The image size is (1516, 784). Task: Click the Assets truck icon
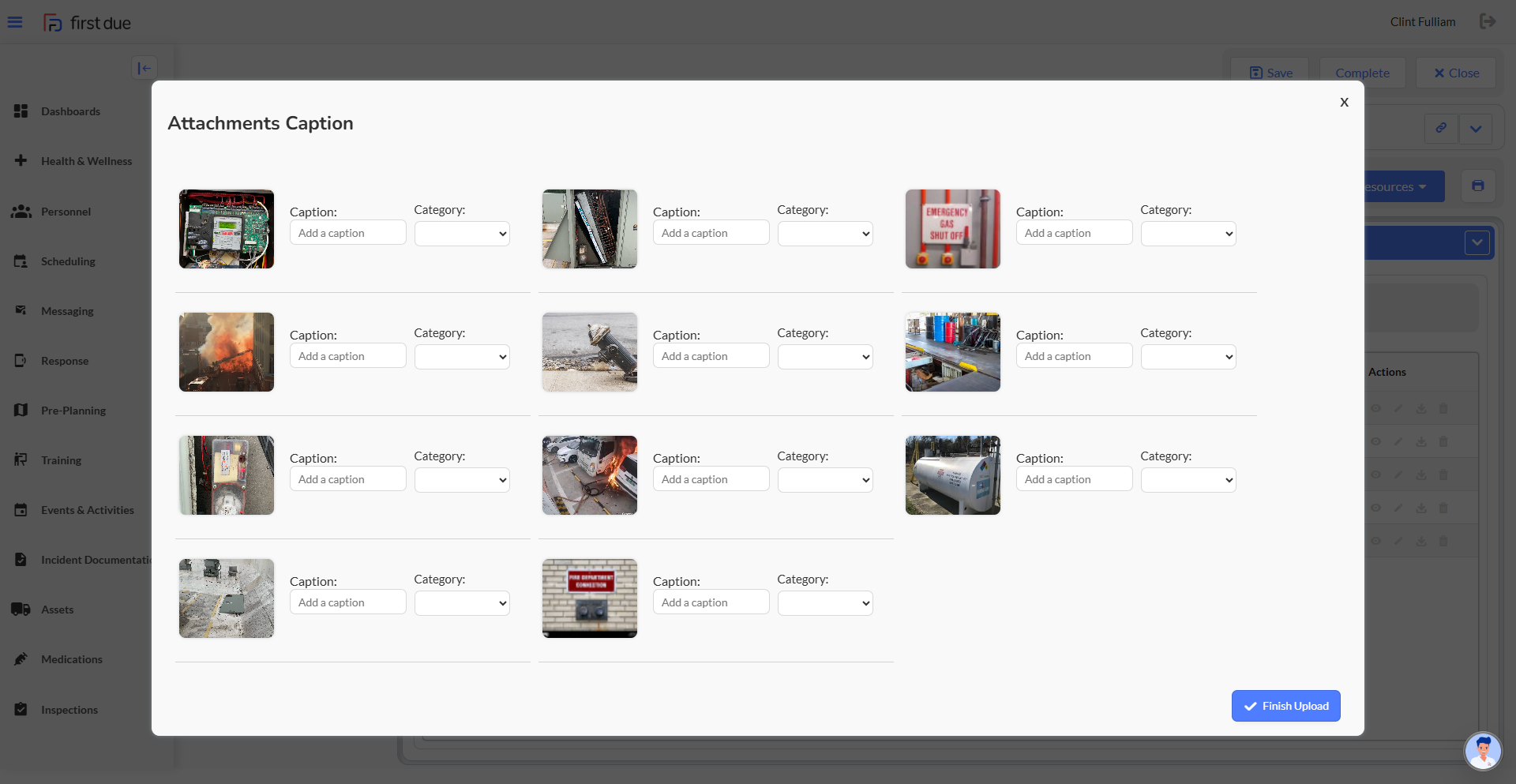click(21, 610)
